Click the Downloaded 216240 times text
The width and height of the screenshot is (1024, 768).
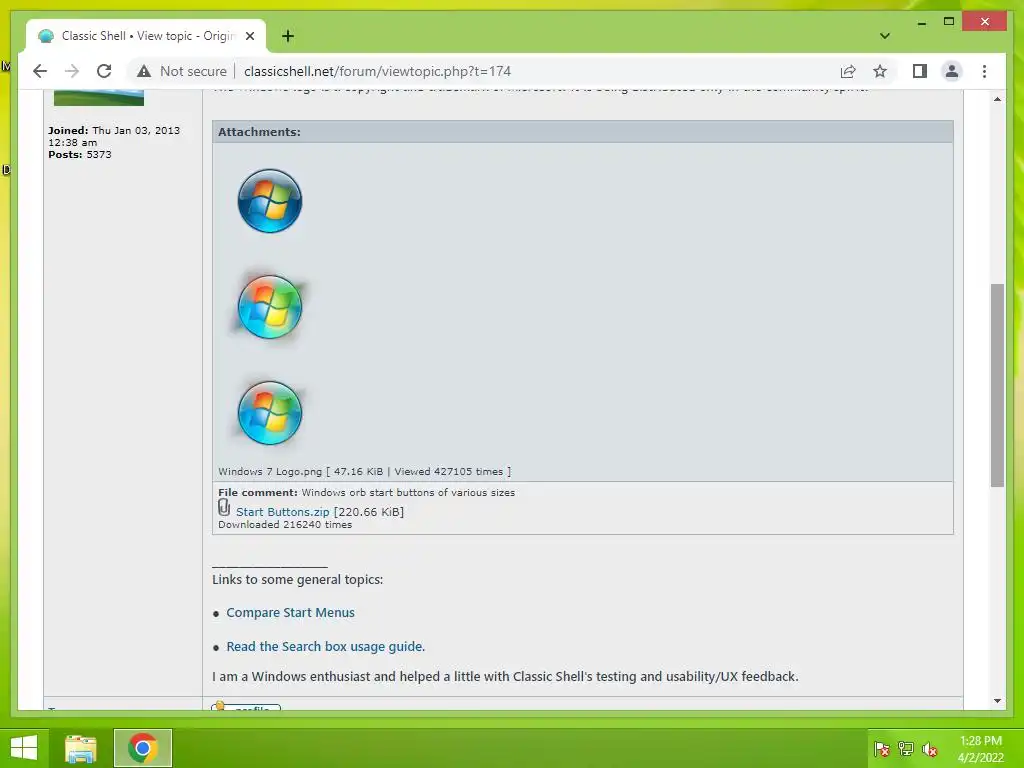pos(285,524)
